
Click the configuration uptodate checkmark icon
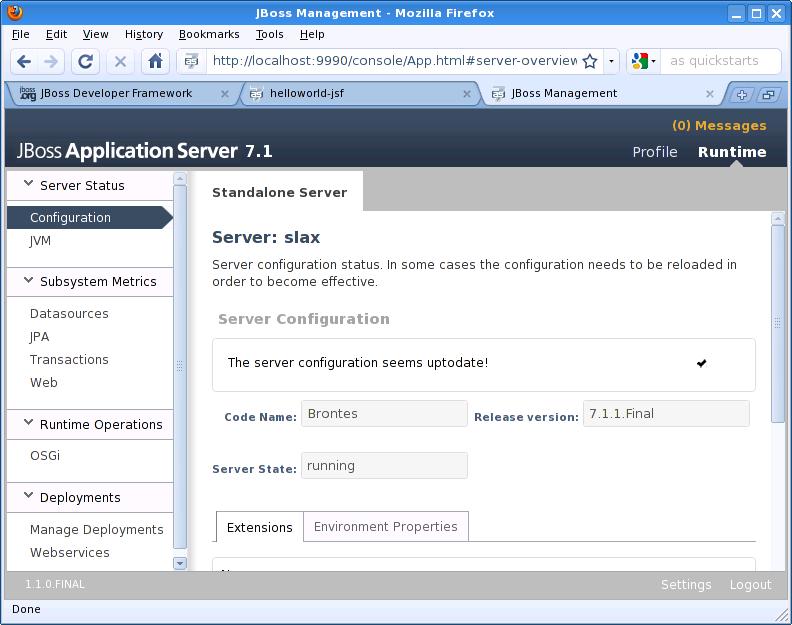pos(701,363)
